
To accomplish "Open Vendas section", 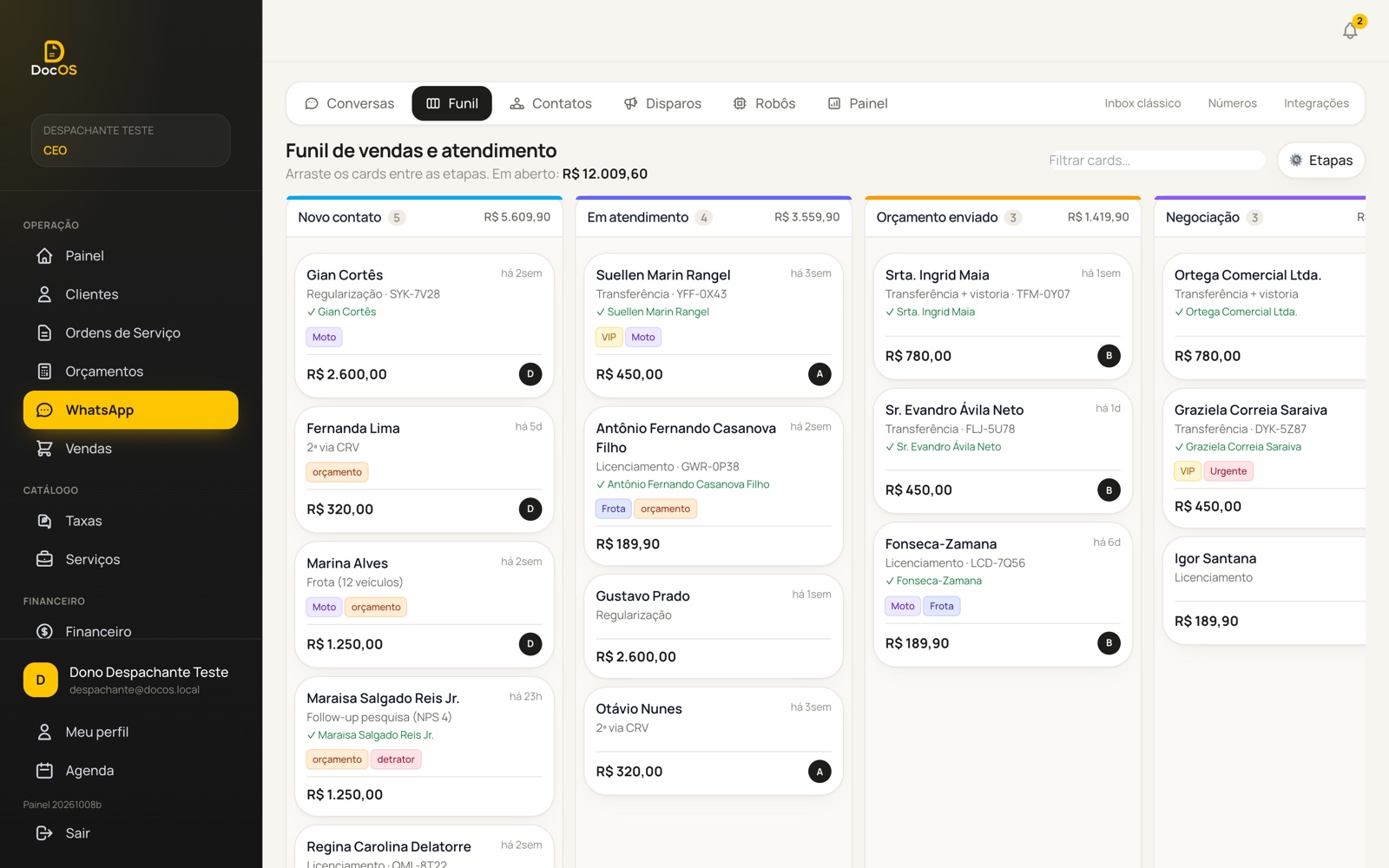I will tap(130, 449).
